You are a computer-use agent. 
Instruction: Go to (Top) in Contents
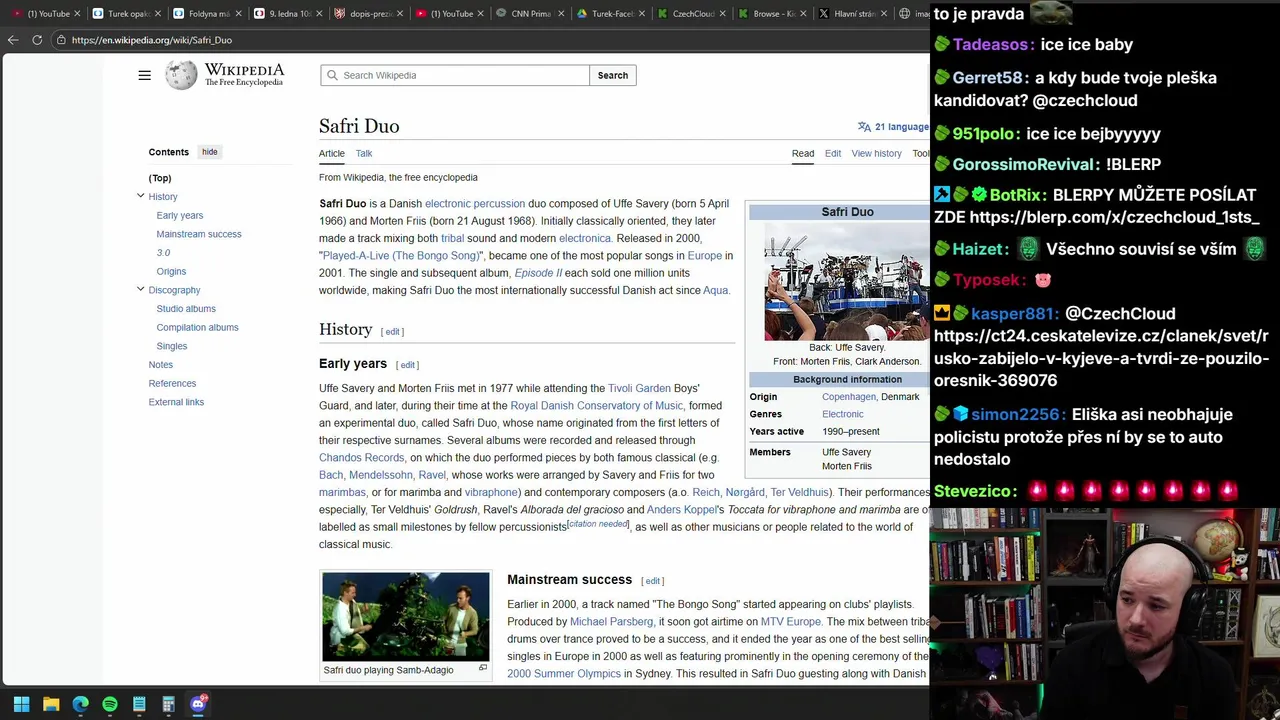[160, 178]
